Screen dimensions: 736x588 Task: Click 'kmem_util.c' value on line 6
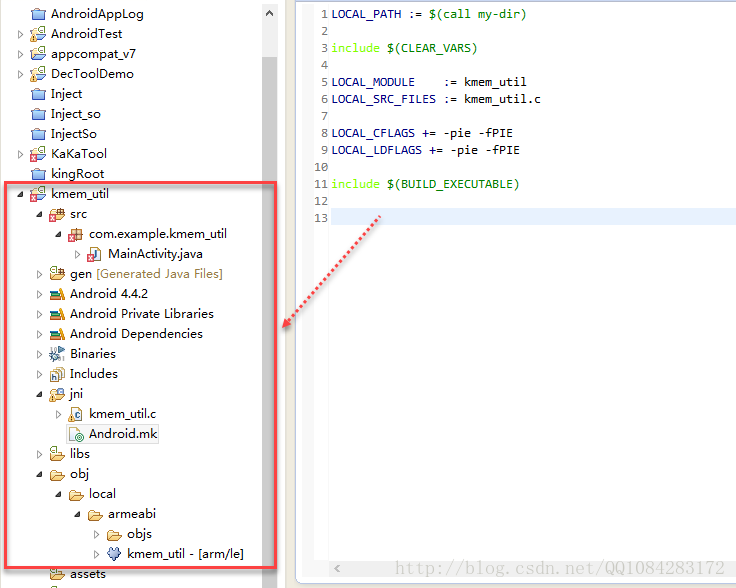point(502,99)
